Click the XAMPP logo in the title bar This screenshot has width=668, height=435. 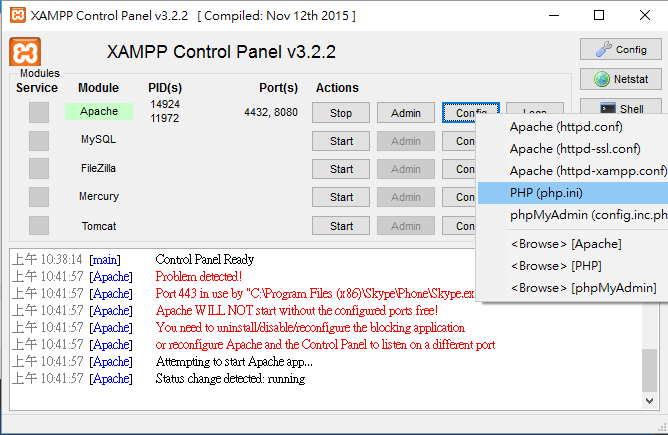point(17,15)
